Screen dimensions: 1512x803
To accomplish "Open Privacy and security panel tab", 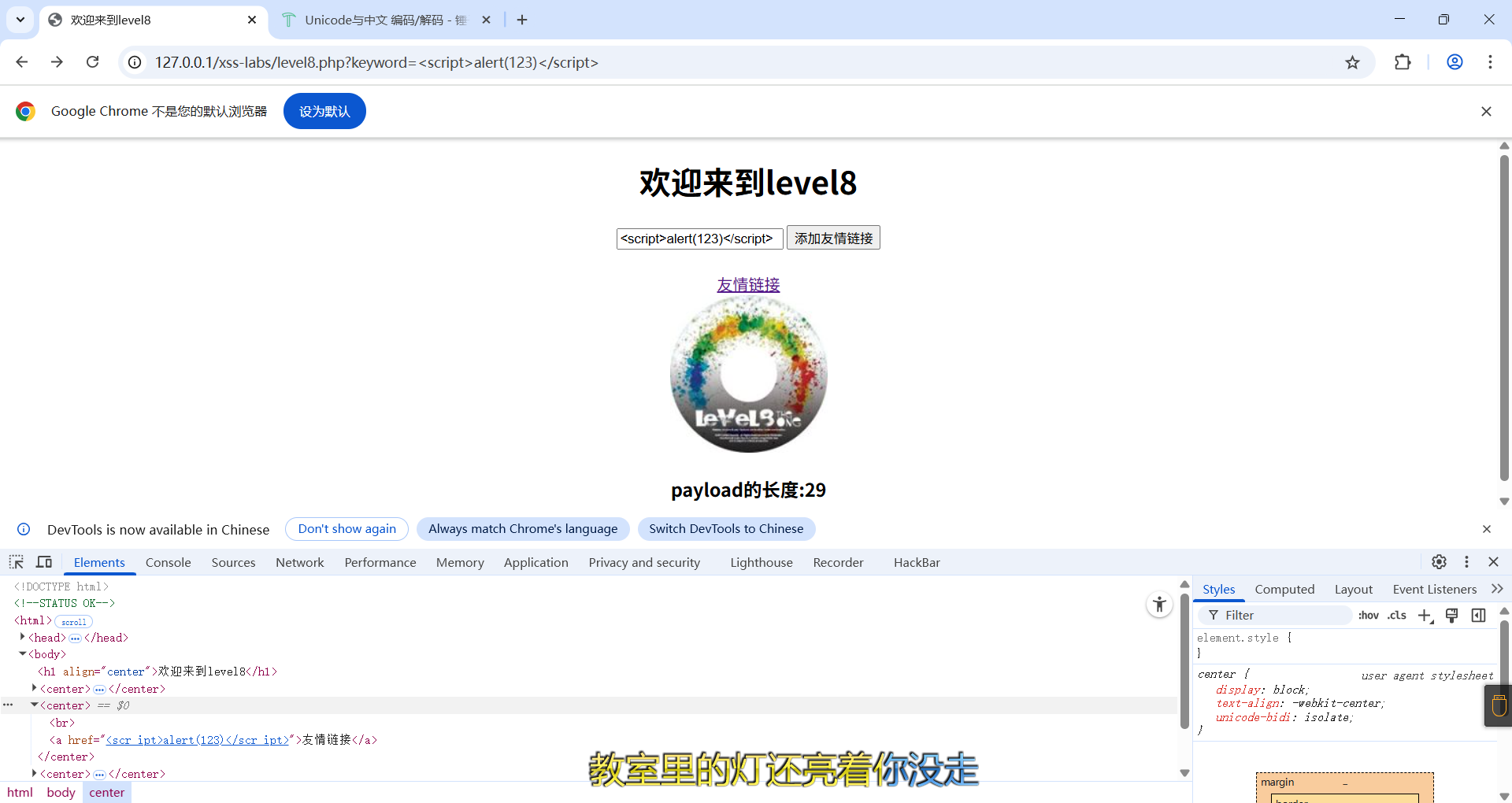I will click(644, 562).
